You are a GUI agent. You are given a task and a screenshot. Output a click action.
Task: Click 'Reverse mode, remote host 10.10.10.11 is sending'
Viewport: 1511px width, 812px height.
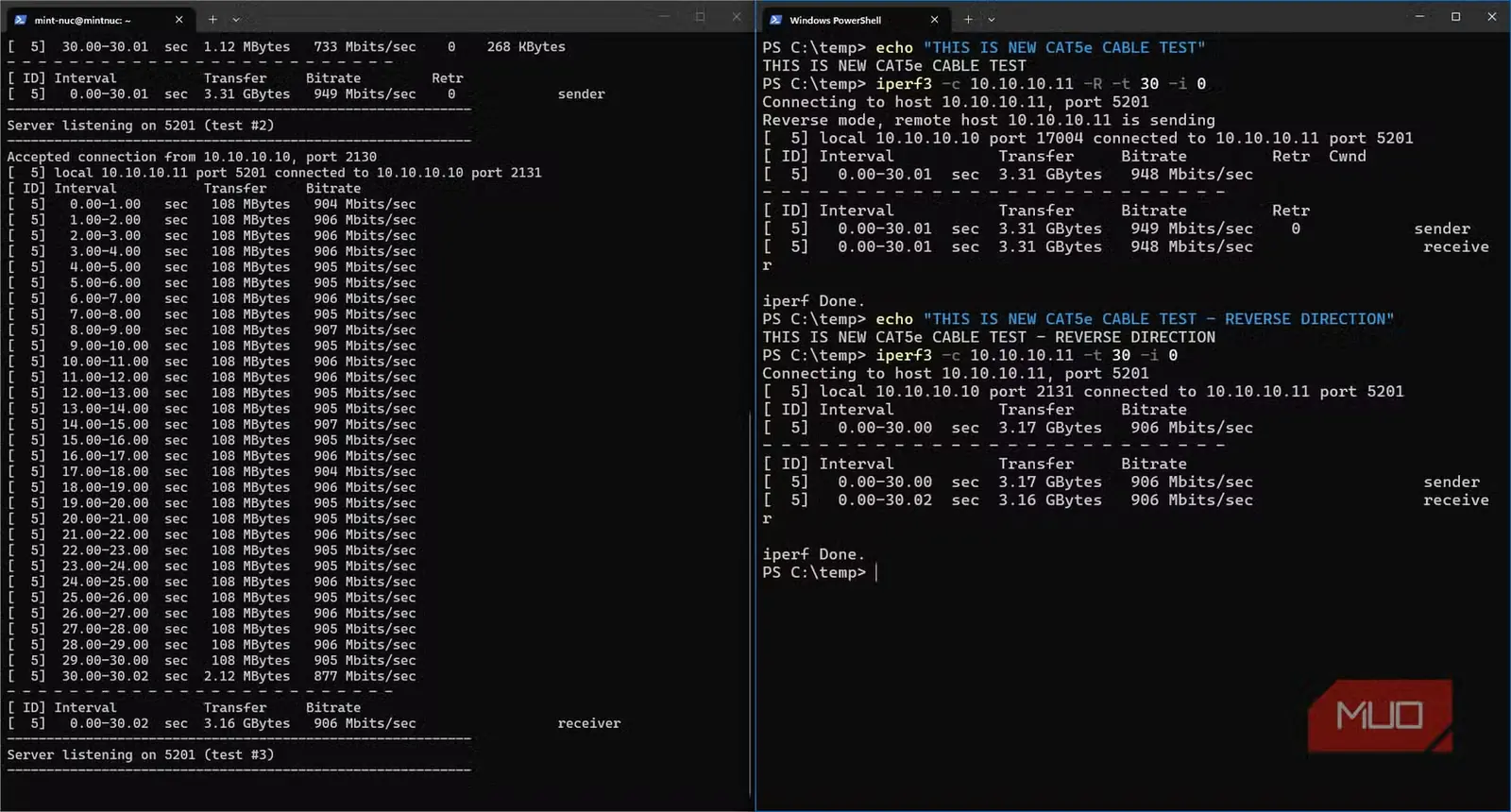coord(989,120)
